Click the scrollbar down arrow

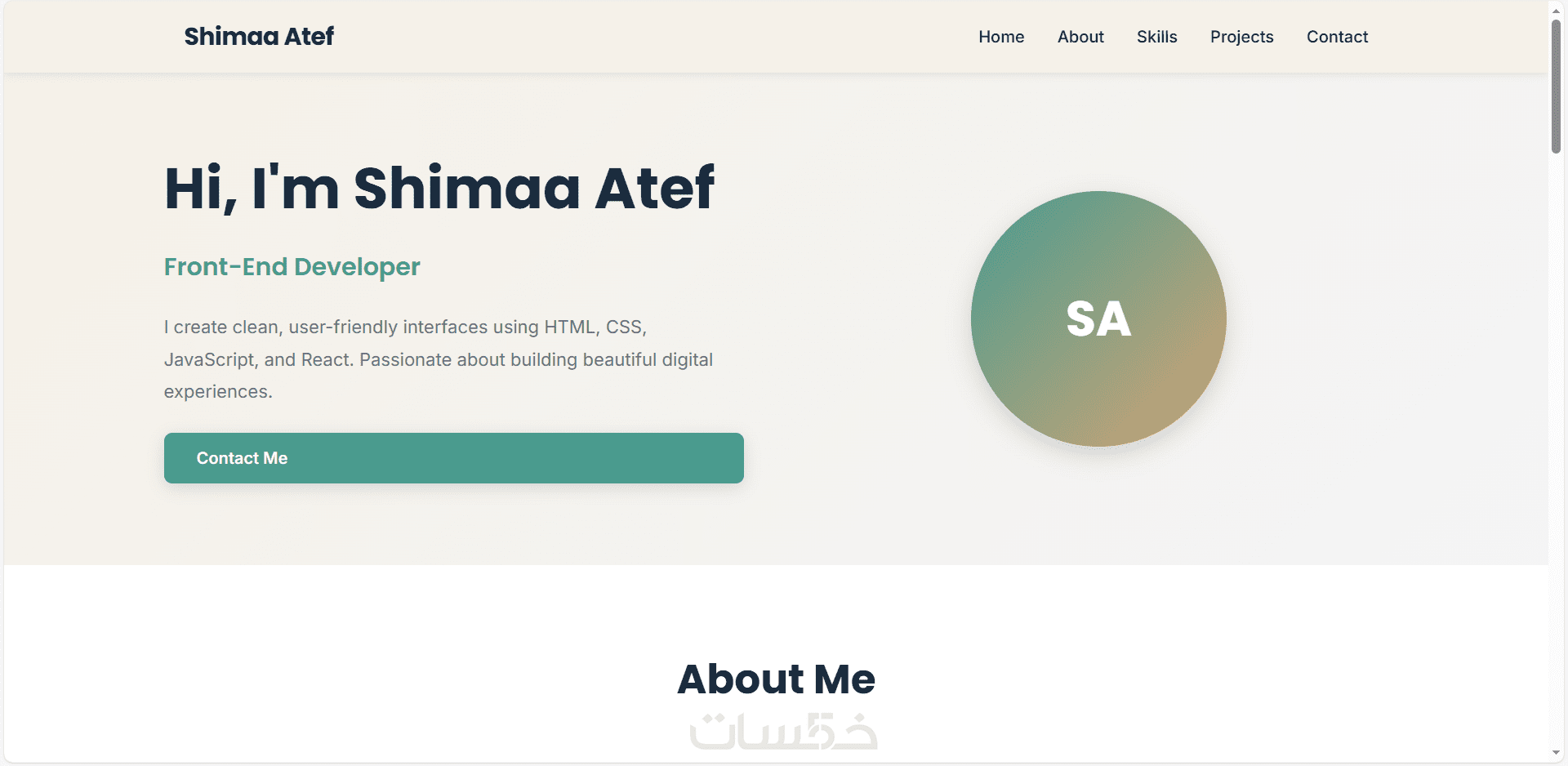[x=1557, y=753]
